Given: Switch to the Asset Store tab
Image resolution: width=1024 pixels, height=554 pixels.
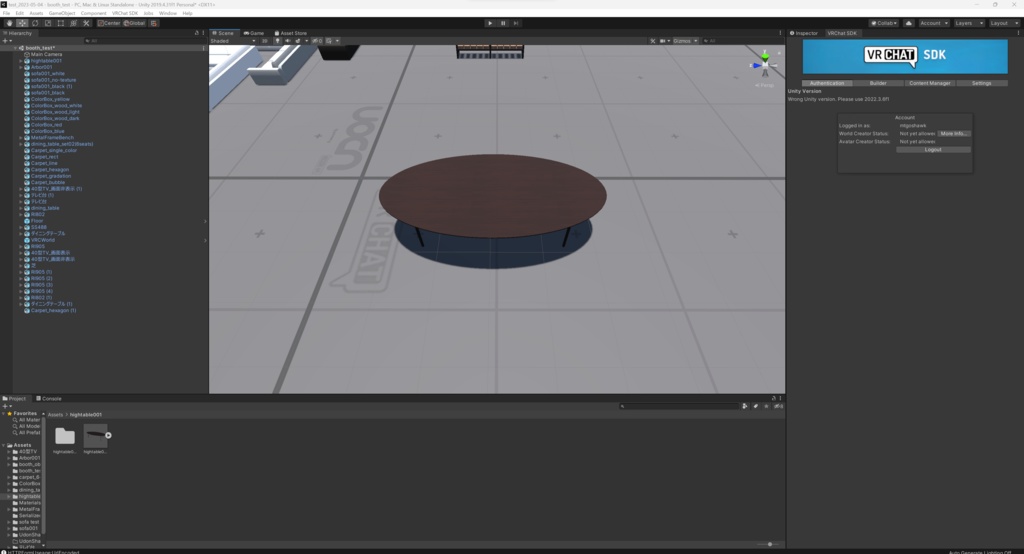Looking at the screenshot, I should [x=291, y=33].
